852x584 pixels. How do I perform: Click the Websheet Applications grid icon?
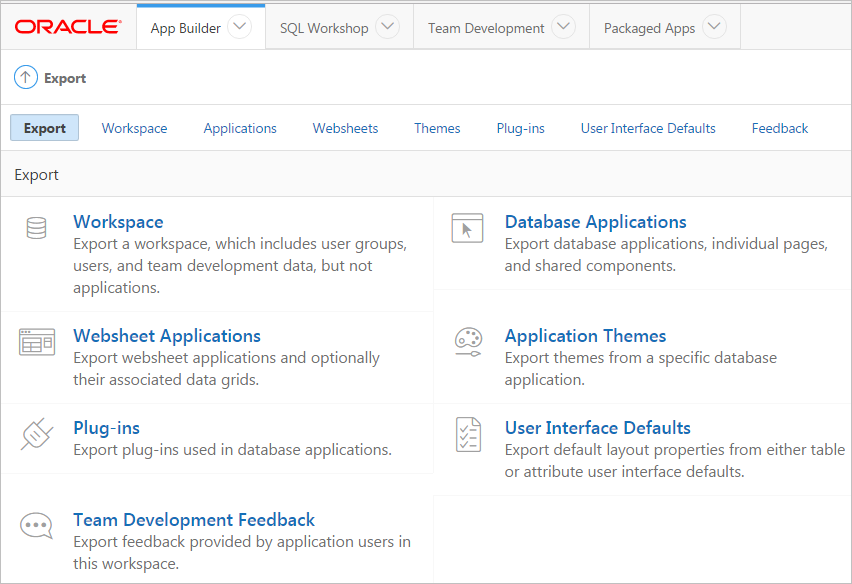pyautogui.click(x=37, y=342)
